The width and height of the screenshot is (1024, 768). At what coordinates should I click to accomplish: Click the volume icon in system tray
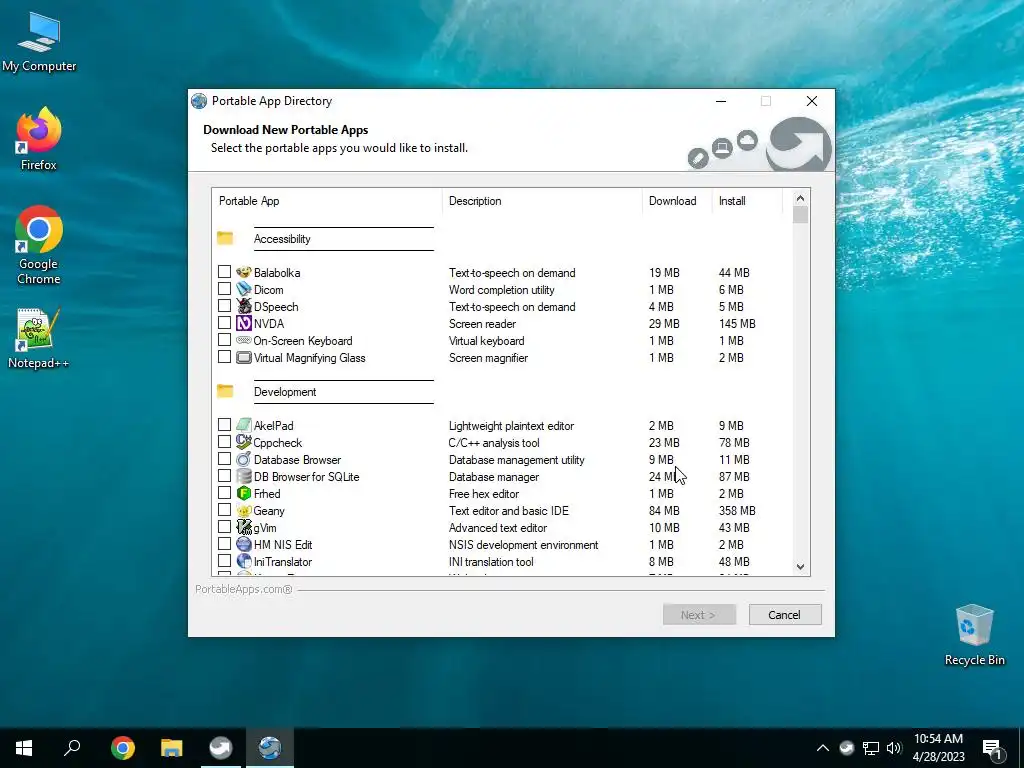coord(894,748)
